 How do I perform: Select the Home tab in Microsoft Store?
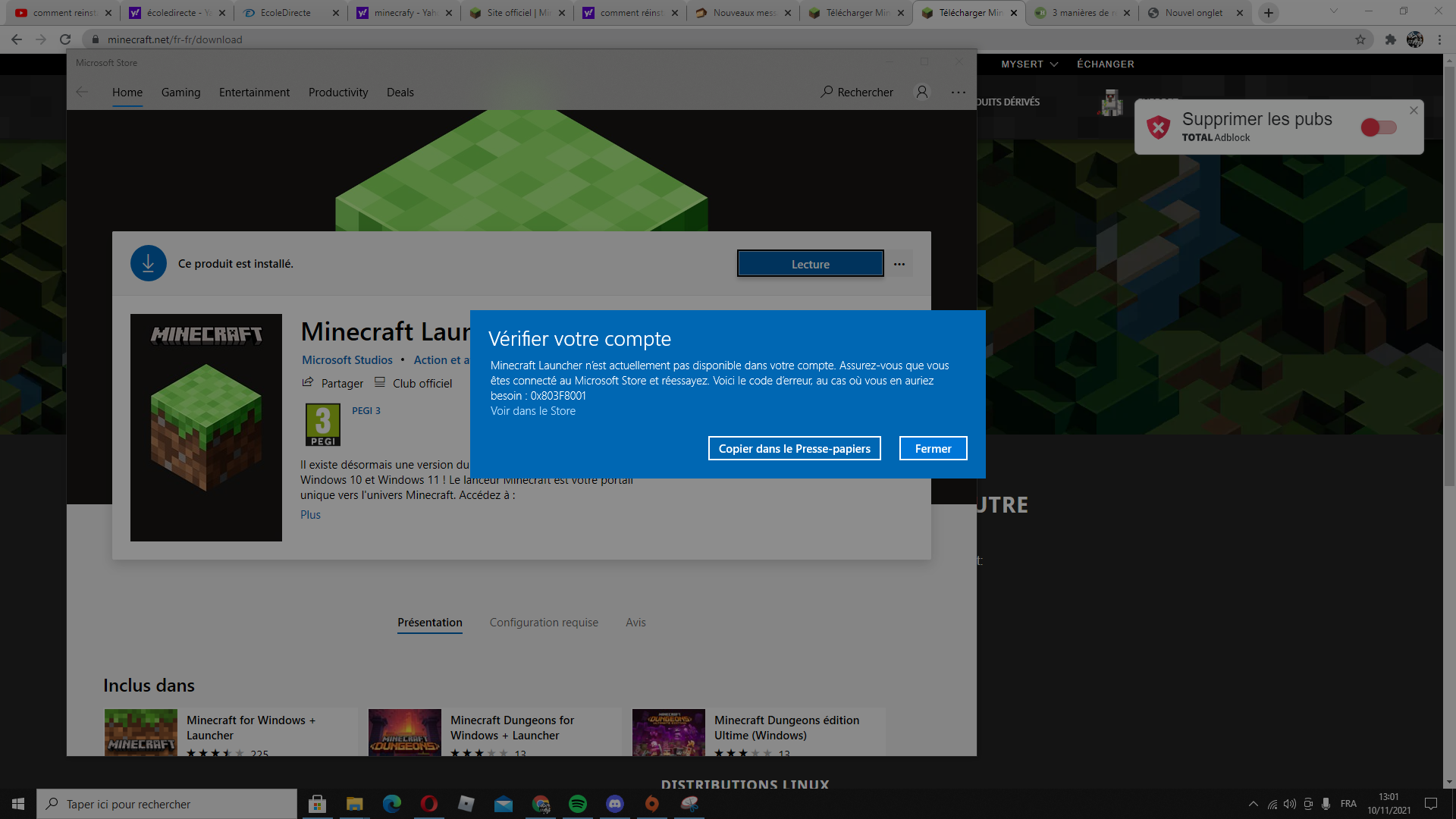[127, 93]
